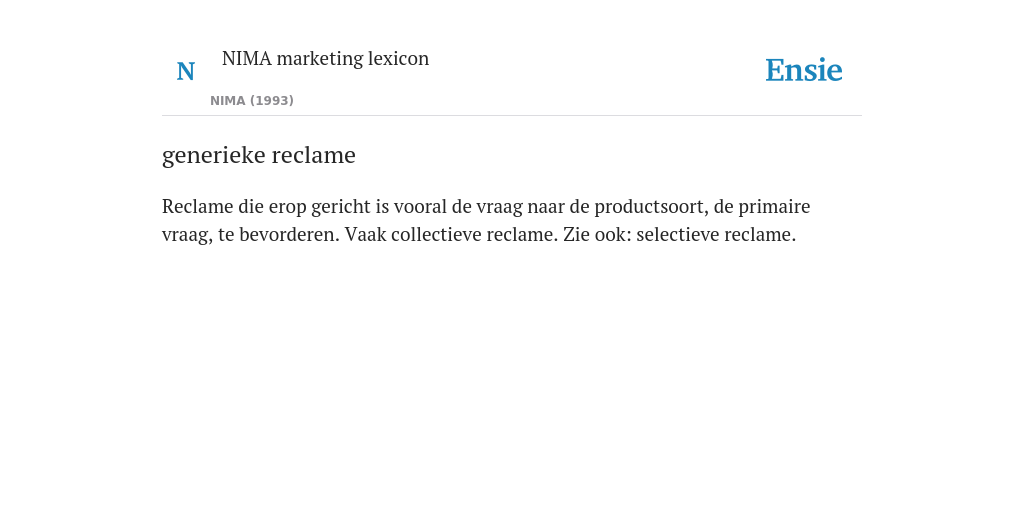This screenshot has height=512, width=1024.
Task: Select the NIMA (1993) author label
Action: pyautogui.click(x=252, y=101)
